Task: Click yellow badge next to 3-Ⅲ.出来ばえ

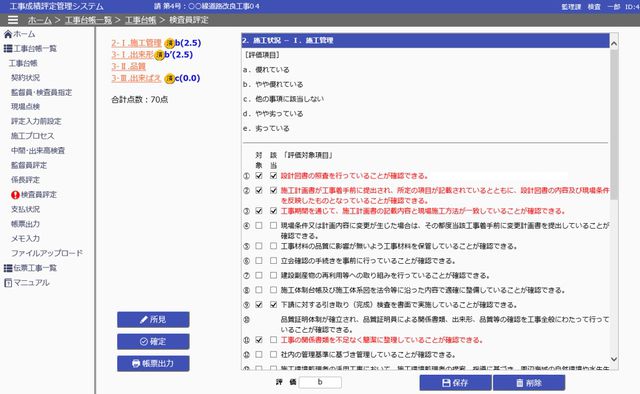Action: point(170,78)
